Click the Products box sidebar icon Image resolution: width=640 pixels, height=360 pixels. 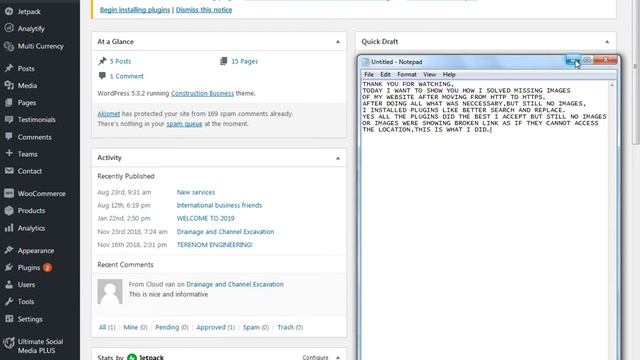point(9,211)
